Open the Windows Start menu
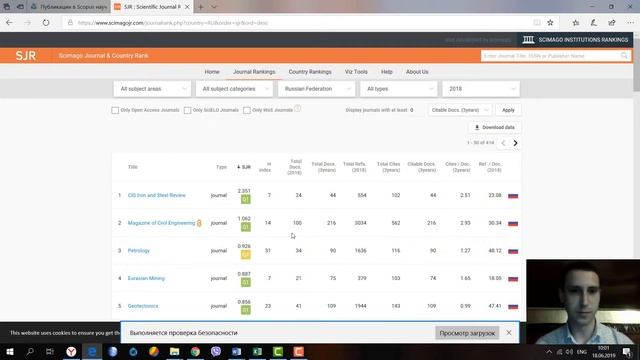 click(10, 351)
